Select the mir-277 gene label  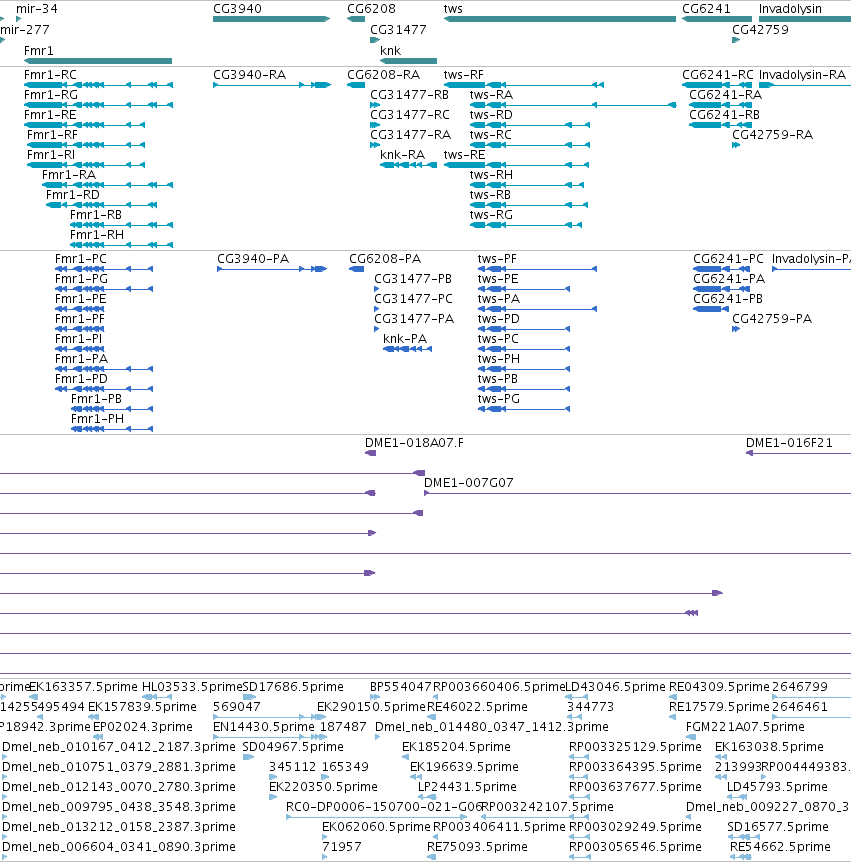(x=25, y=30)
